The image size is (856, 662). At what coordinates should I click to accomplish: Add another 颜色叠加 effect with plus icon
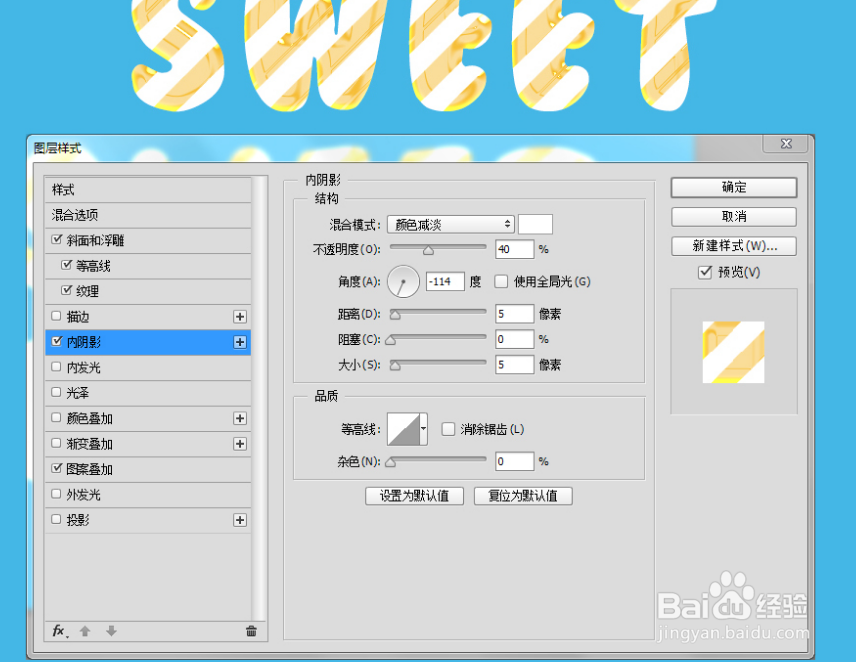pos(240,419)
